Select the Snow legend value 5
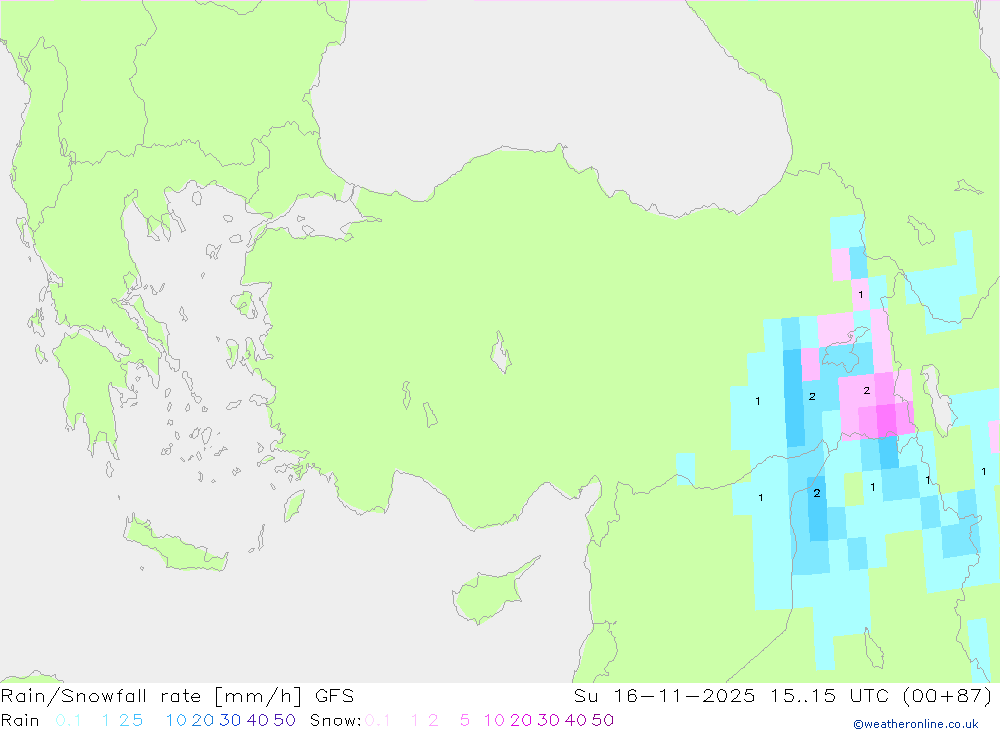1000x733 pixels. click(x=465, y=720)
